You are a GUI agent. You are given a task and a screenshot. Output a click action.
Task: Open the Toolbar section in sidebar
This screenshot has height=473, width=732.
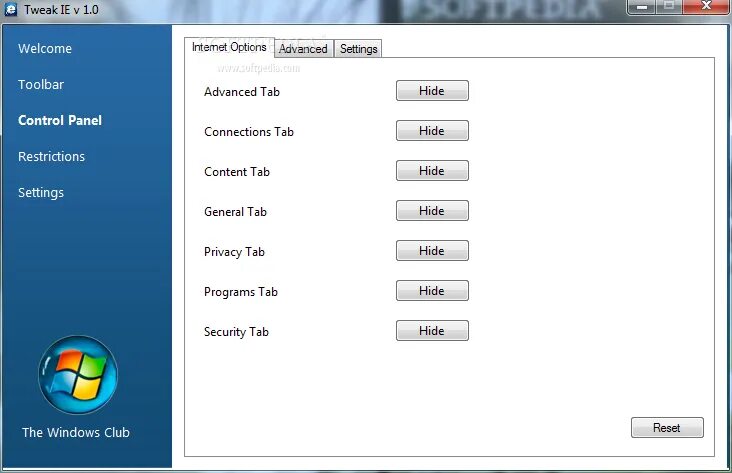click(x=41, y=85)
